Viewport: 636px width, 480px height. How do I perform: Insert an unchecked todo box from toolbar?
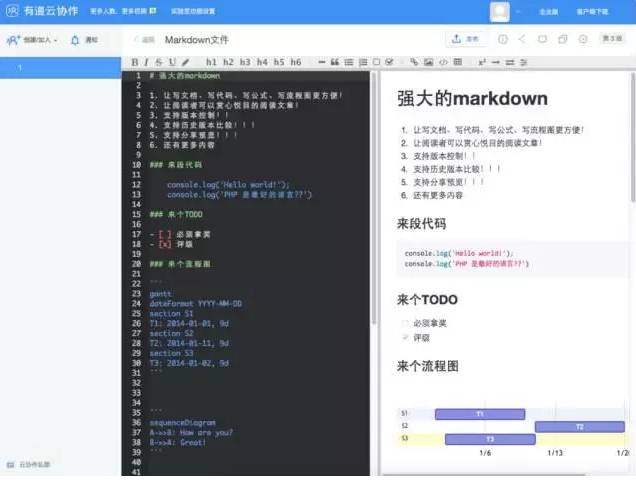pos(376,62)
